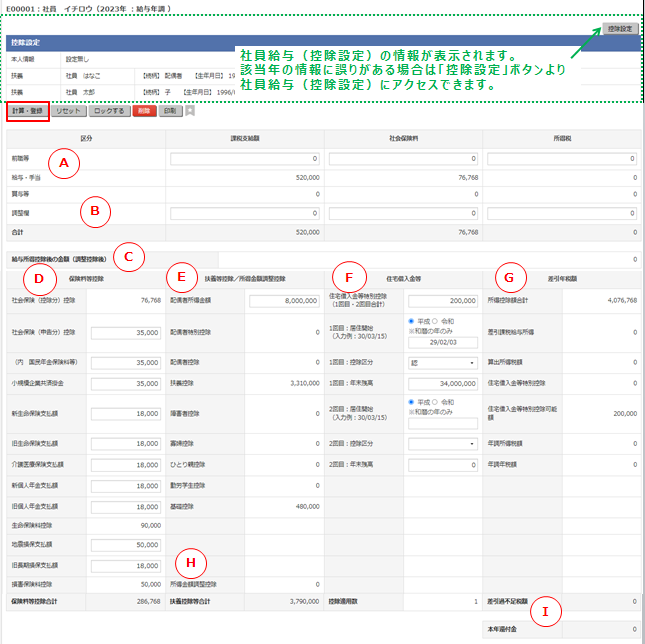This screenshot has width=645, height=644.
Task: Open the 1回目 控除区分 dropdown
Action: coord(441,361)
